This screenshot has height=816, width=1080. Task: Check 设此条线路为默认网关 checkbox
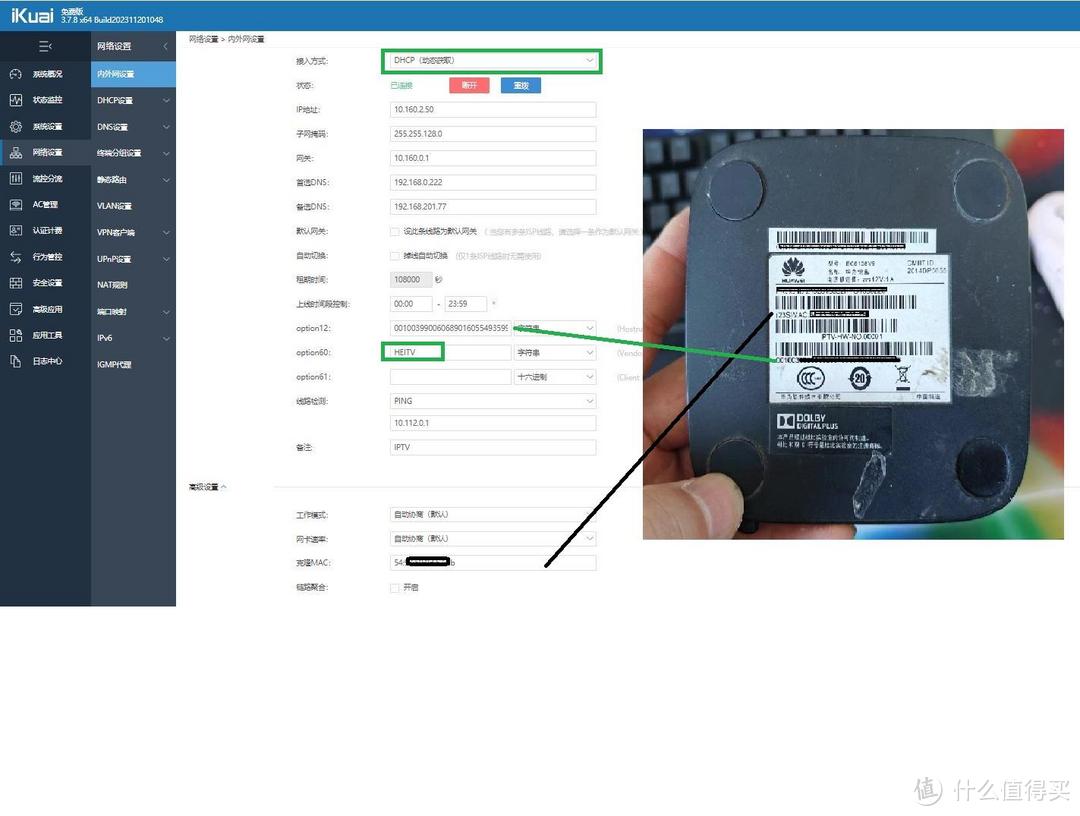395,231
